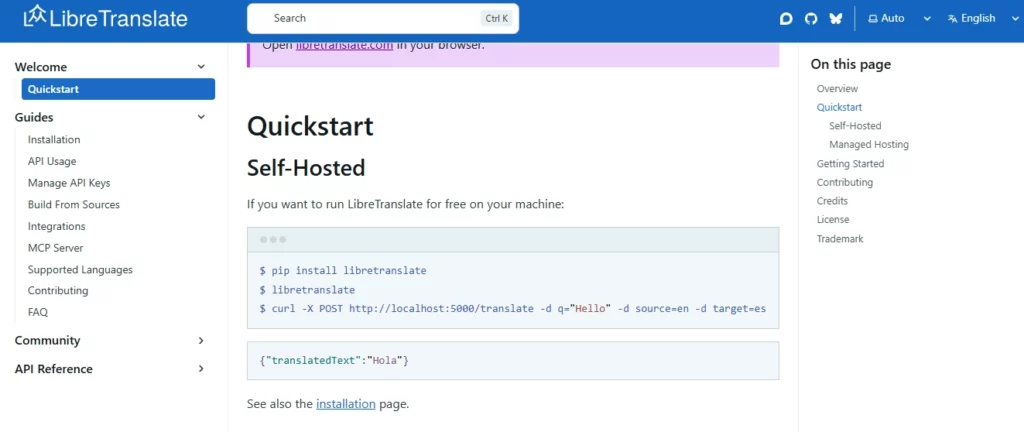Open the Auto theme dropdown

(x=899, y=18)
